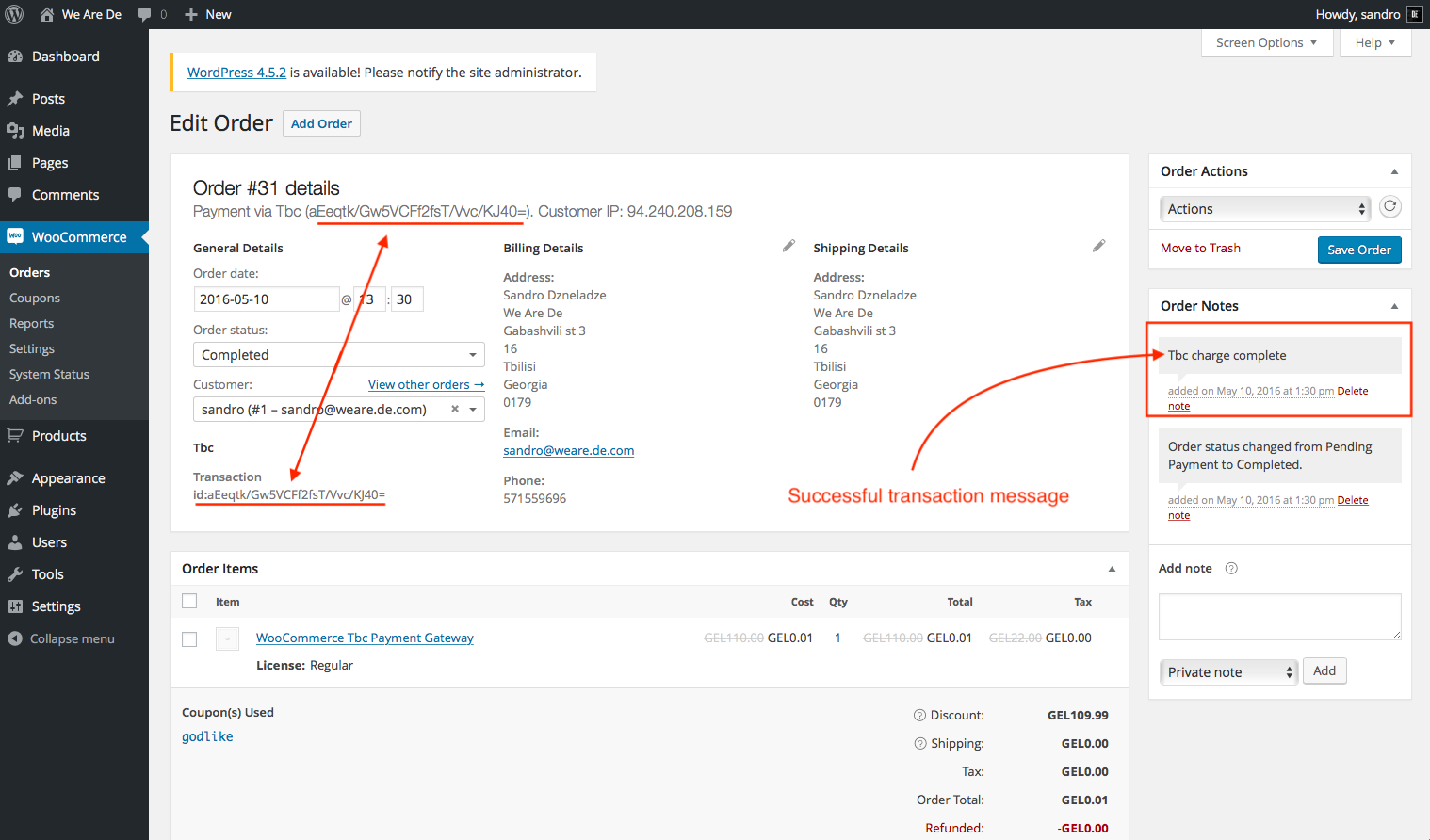Open the Media library menu
This screenshot has height=840, width=1430.
(x=50, y=131)
